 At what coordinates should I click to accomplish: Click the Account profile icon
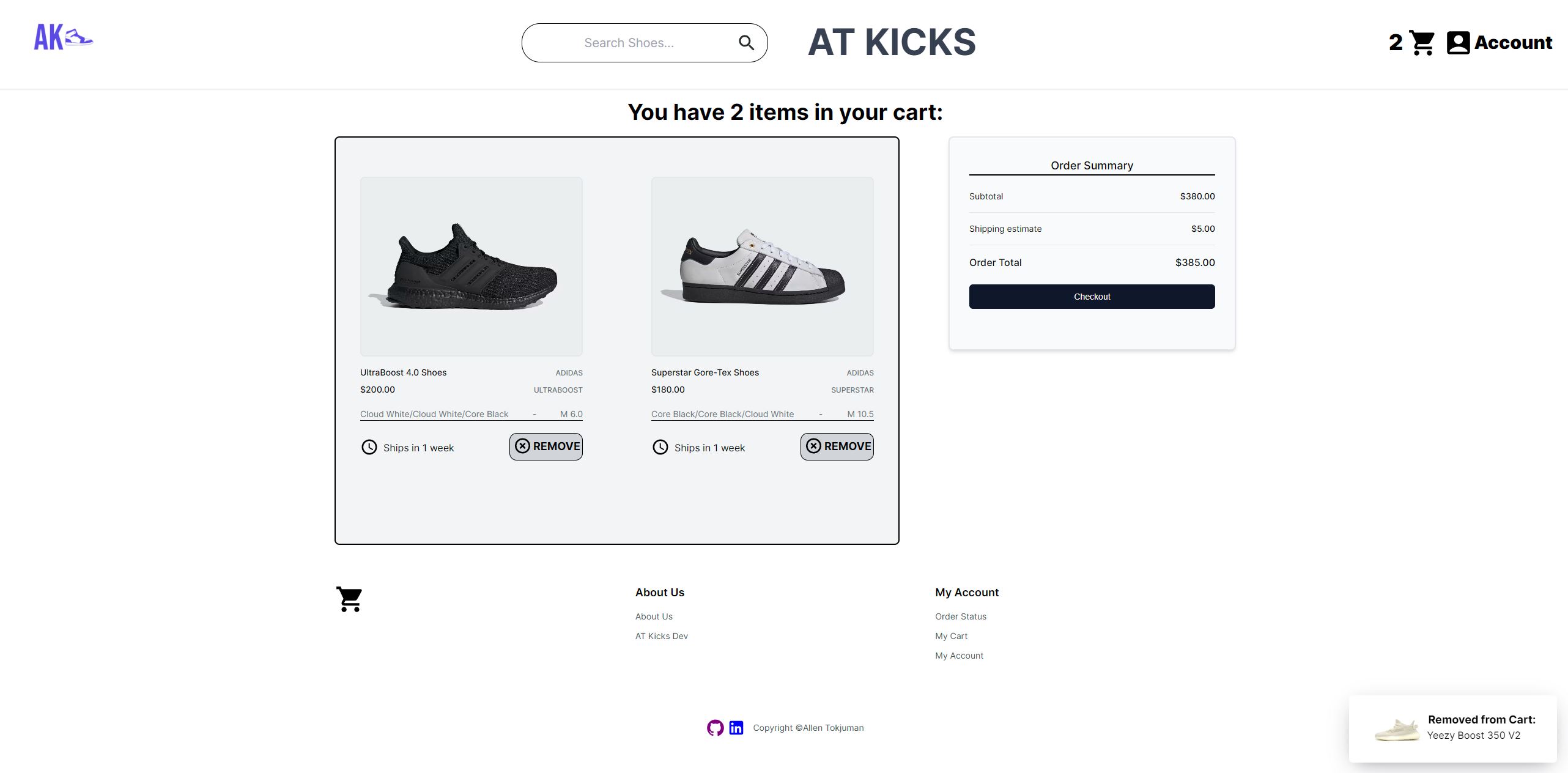(1458, 43)
